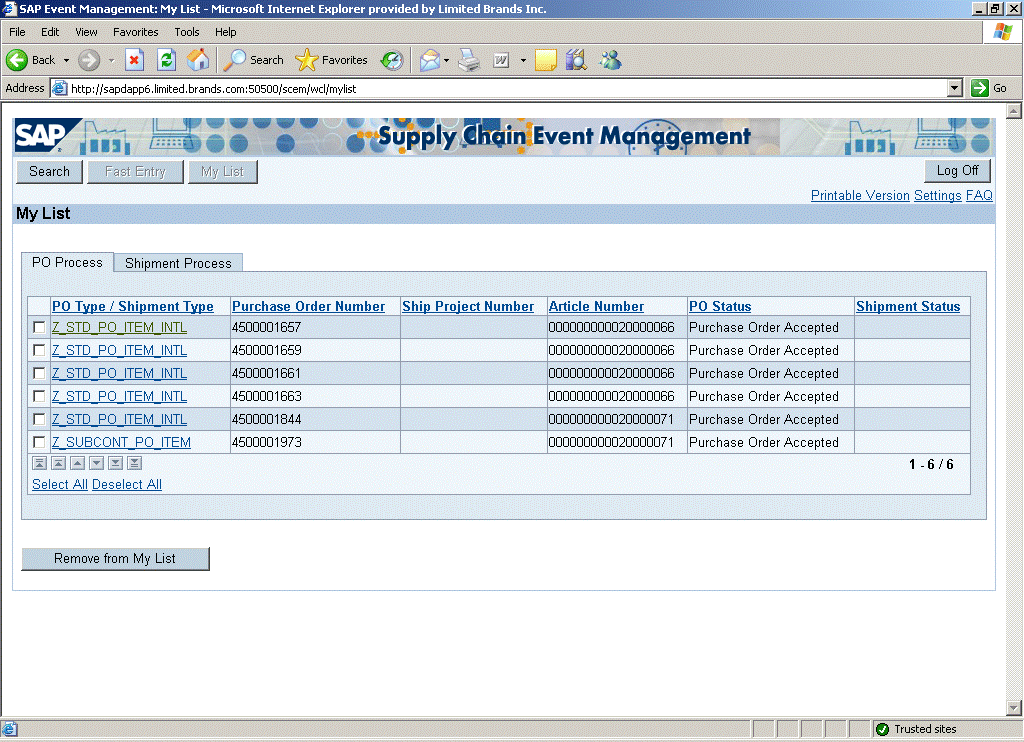1024x742 pixels.
Task: Sort by Purchase Order Number column header
Action: click(308, 306)
